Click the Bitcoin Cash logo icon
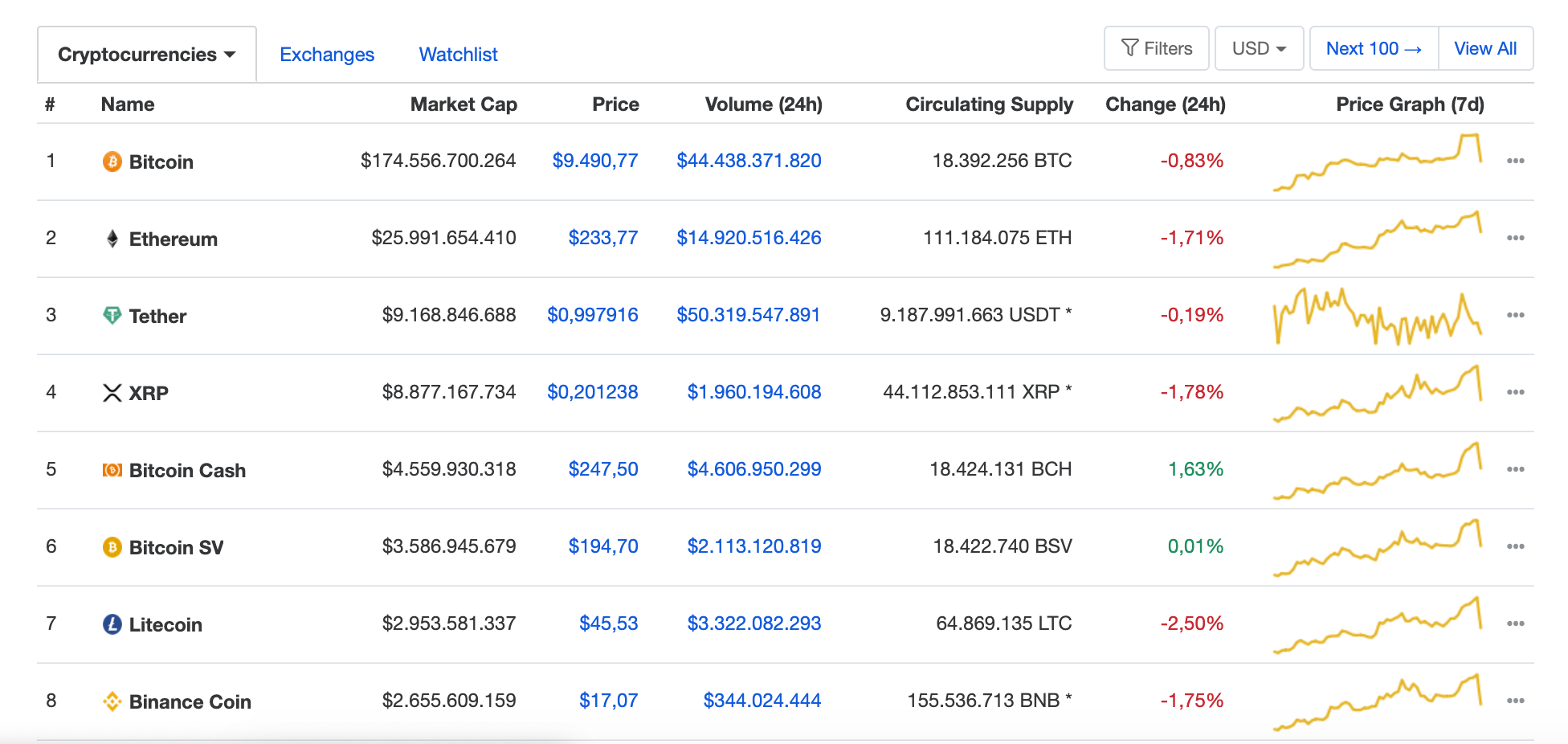The height and width of the screenshot is (744, 1568). [x=112, y=470]
